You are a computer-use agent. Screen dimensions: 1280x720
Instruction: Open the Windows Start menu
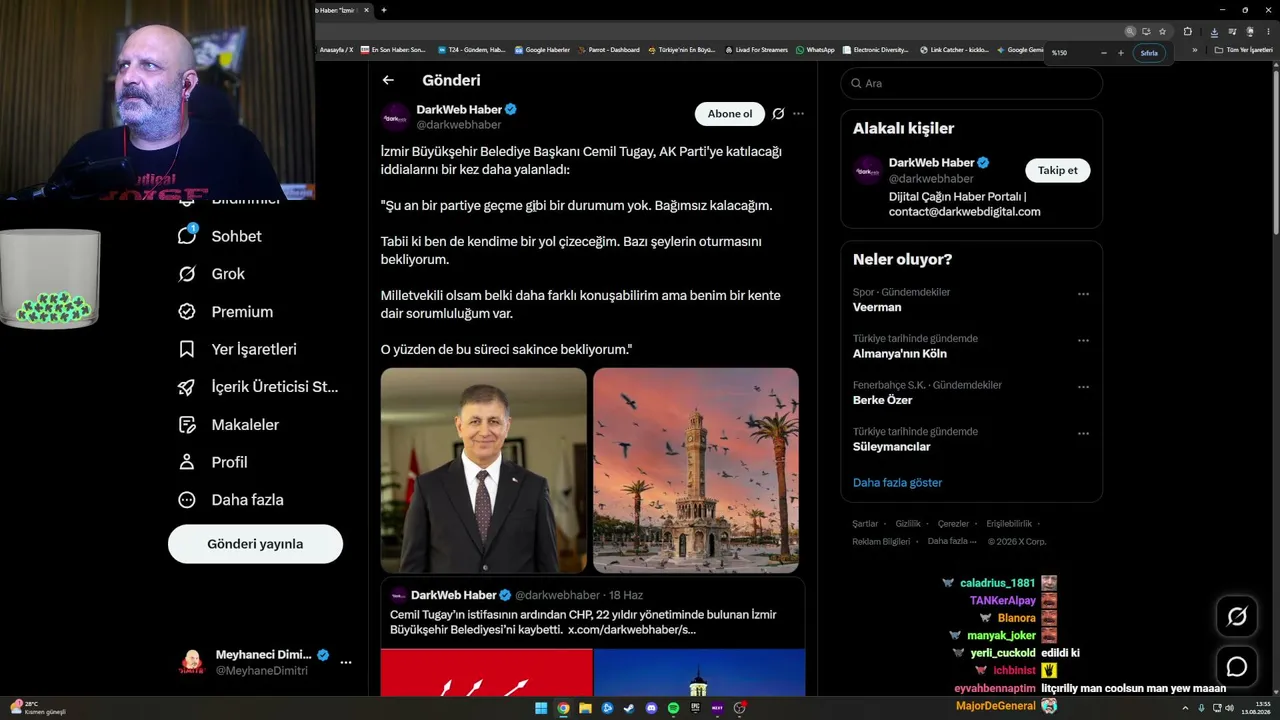click(x=541, y=708)
